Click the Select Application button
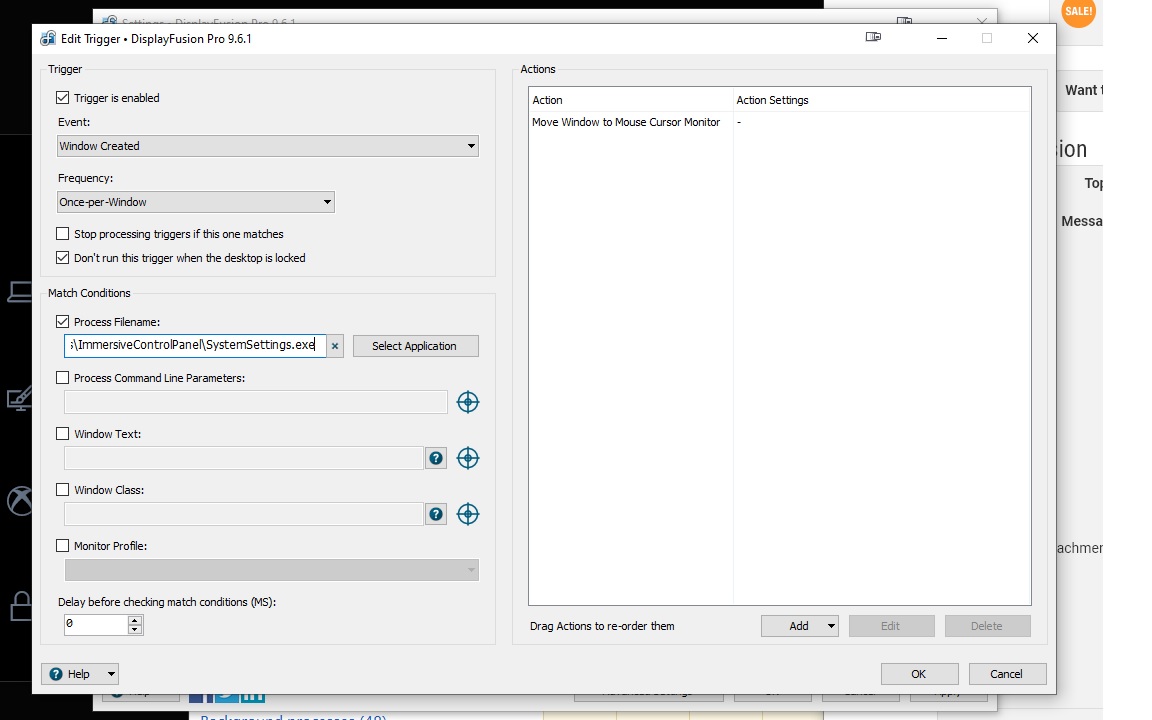Image resolution: width=1152 pixels, height=720 pixels. pyautogui.click(x=415, y=346)
